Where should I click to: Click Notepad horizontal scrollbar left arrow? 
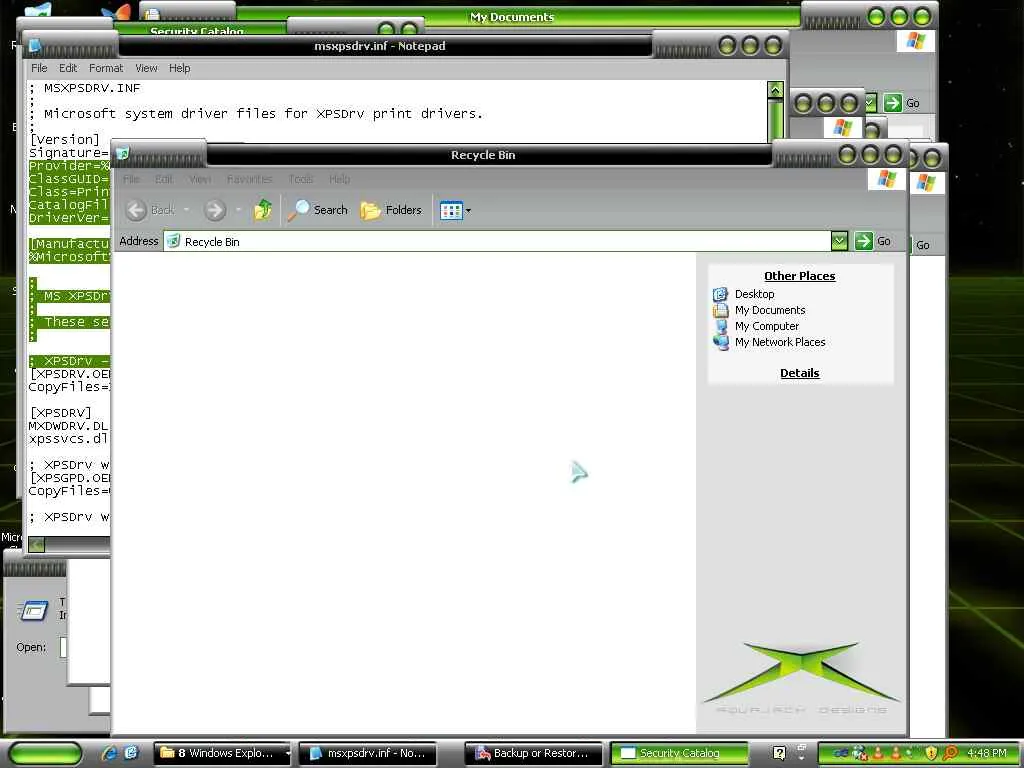pos(37,544)
